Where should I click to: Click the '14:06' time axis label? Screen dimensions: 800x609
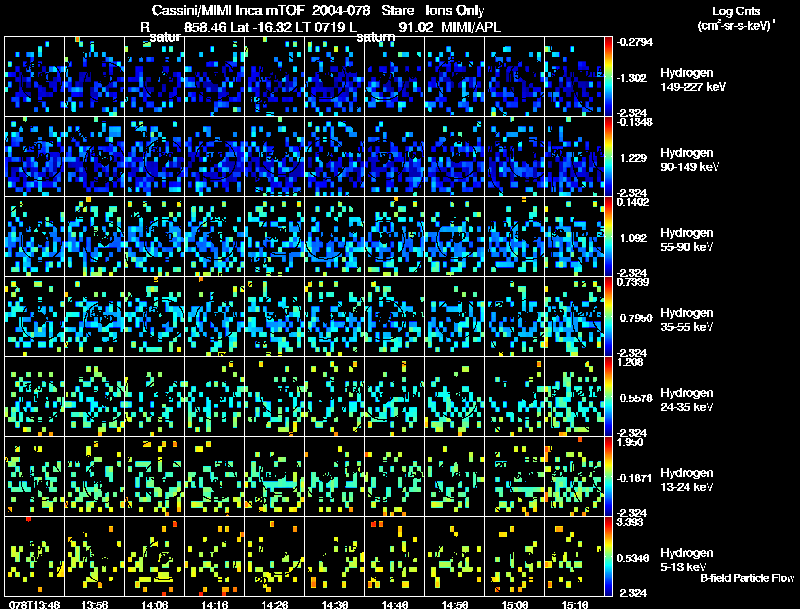point(155,604)
